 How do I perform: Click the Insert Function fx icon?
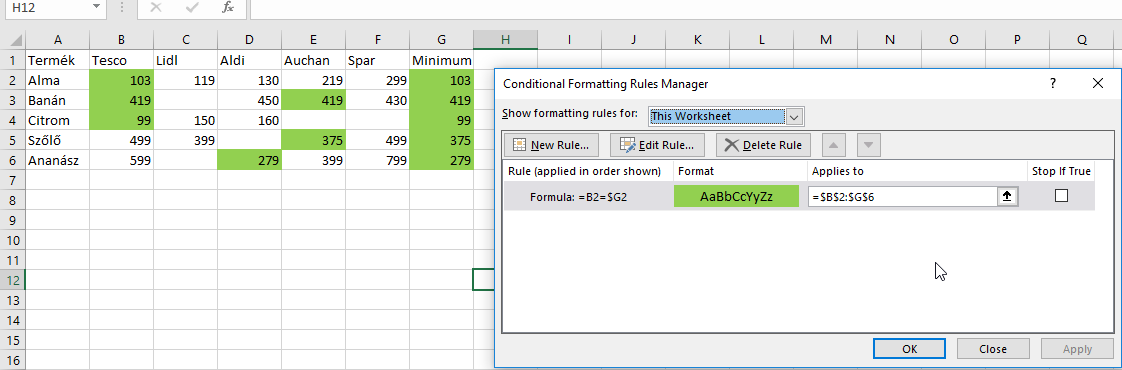pos(228,7)
